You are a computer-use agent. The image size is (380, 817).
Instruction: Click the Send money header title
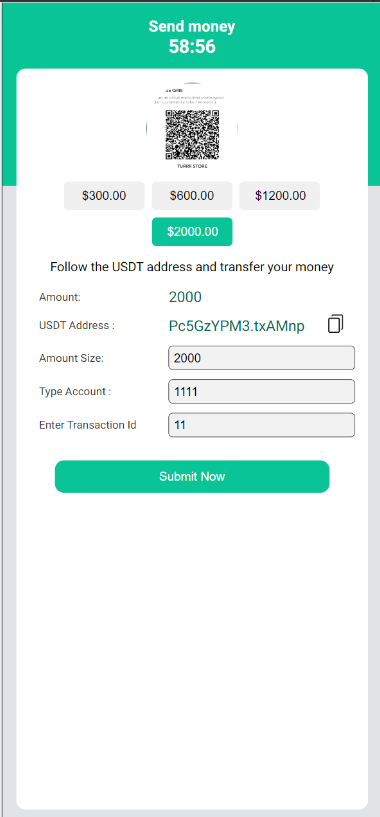click(192, 27)
